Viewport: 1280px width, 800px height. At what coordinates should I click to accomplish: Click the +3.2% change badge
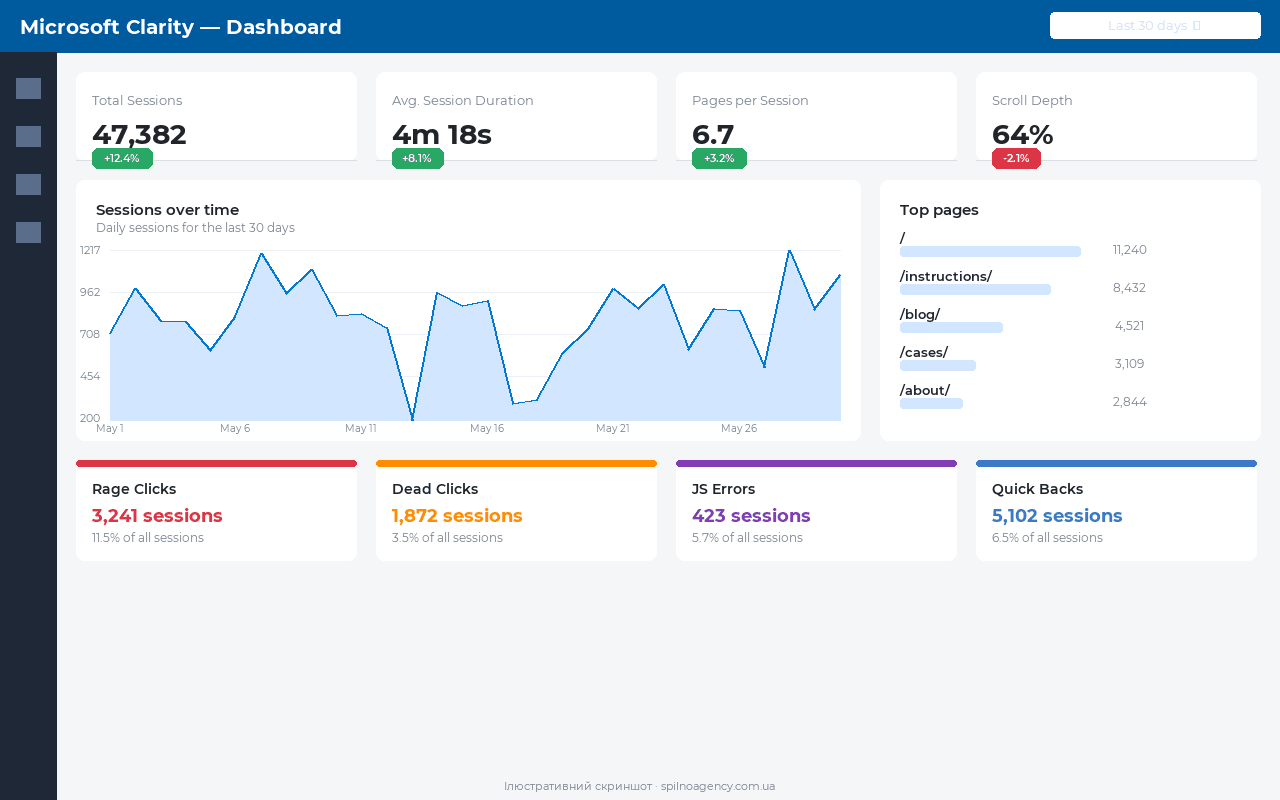pos(719,158)
